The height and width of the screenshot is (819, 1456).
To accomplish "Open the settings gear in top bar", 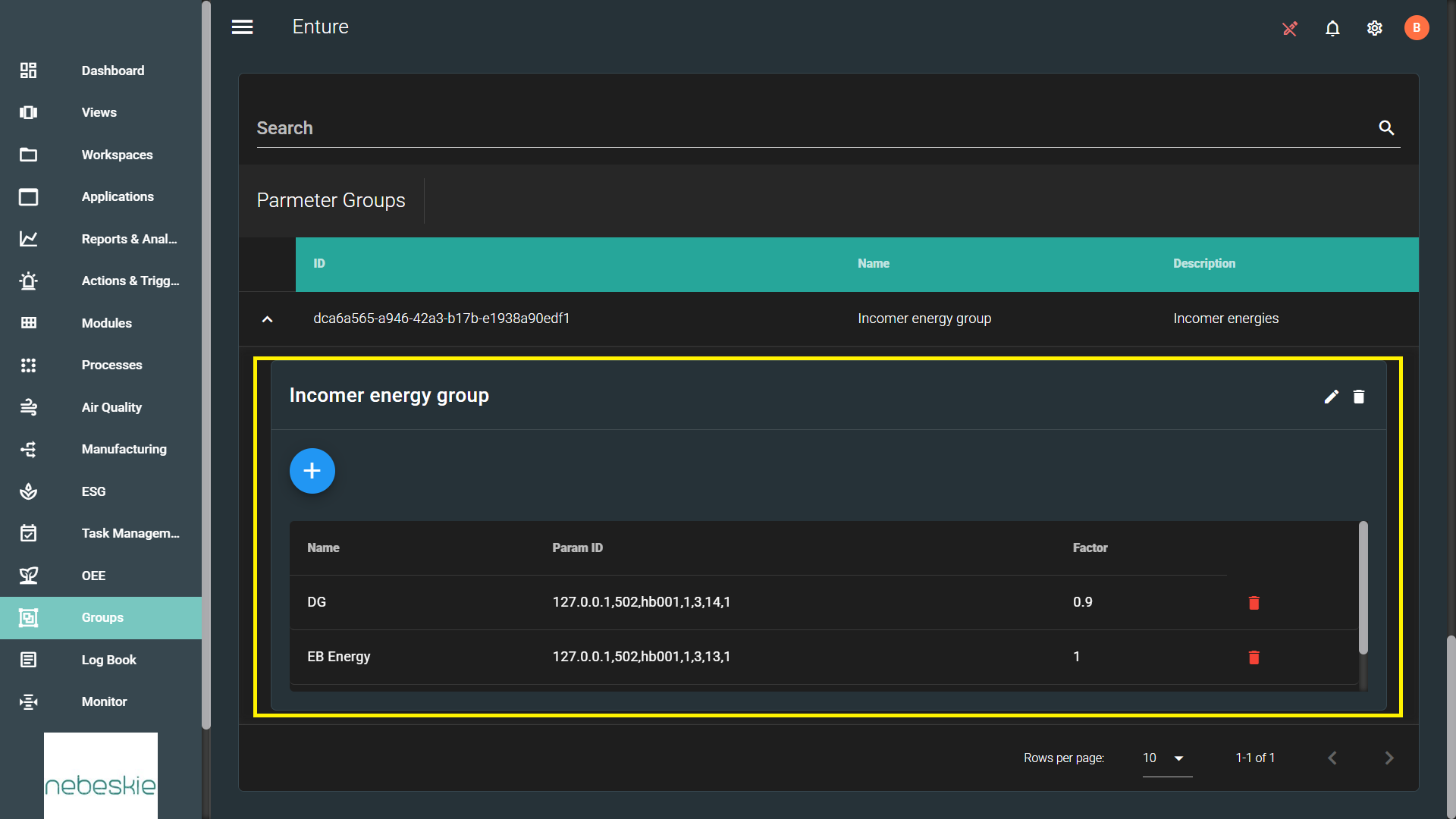I will point(1375,28).
